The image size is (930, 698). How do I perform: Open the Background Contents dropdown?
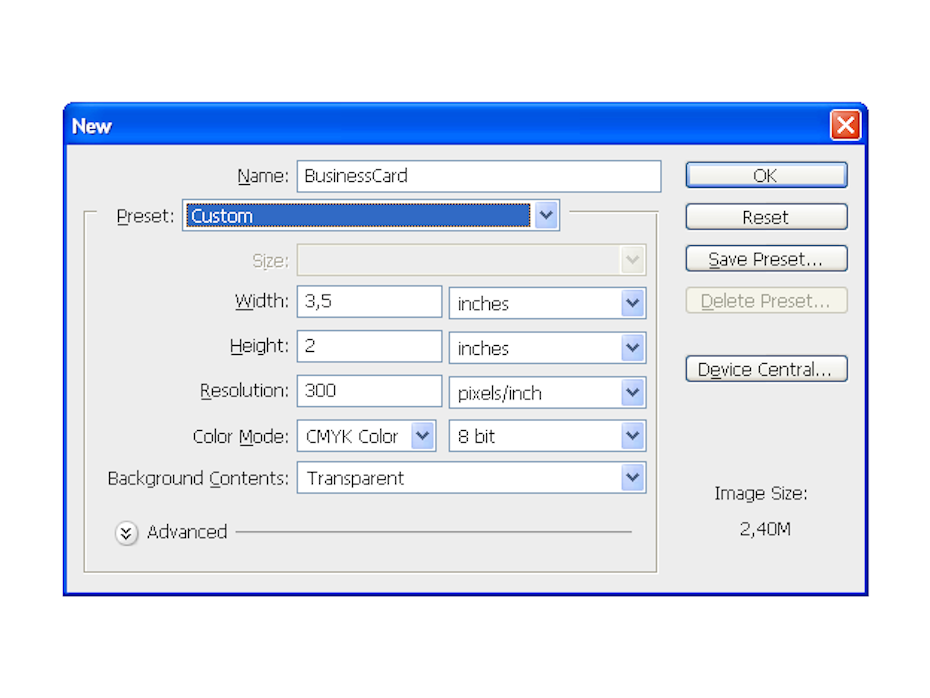point(632,478)
